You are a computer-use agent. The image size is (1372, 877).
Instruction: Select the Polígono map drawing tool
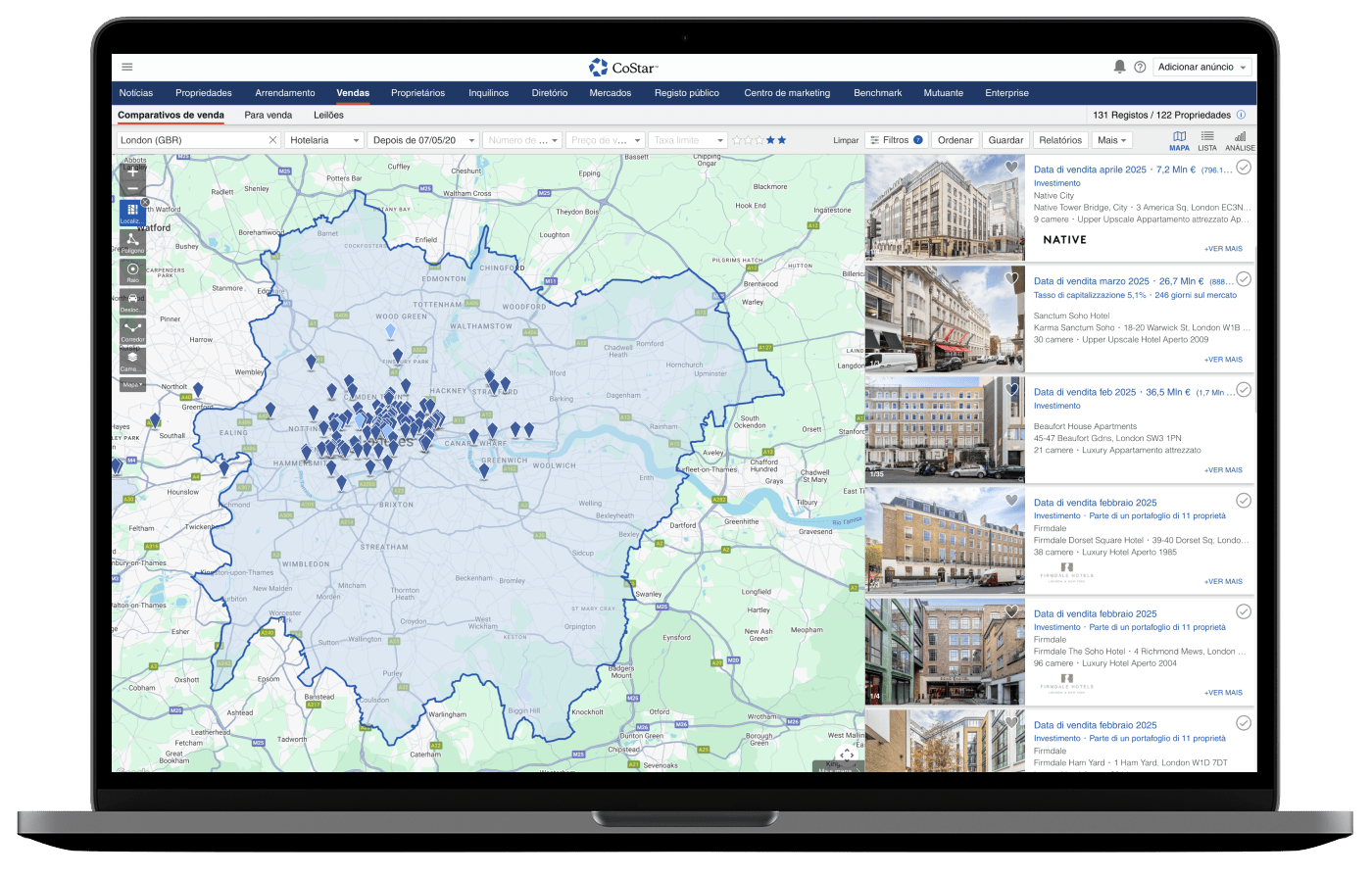(x=132, y=241)
